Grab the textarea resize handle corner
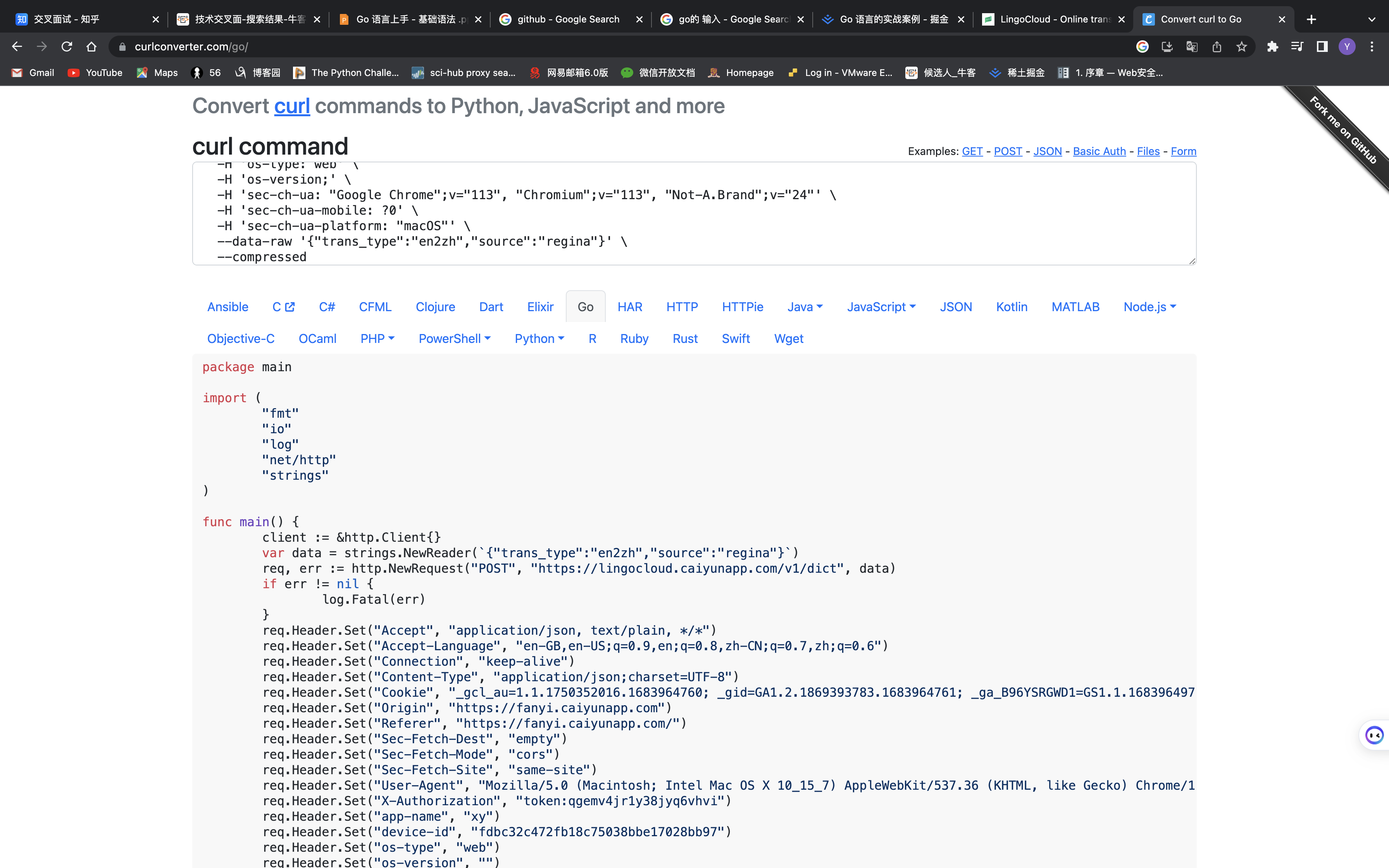1389x868 pixels. (x=1192, y=261)
